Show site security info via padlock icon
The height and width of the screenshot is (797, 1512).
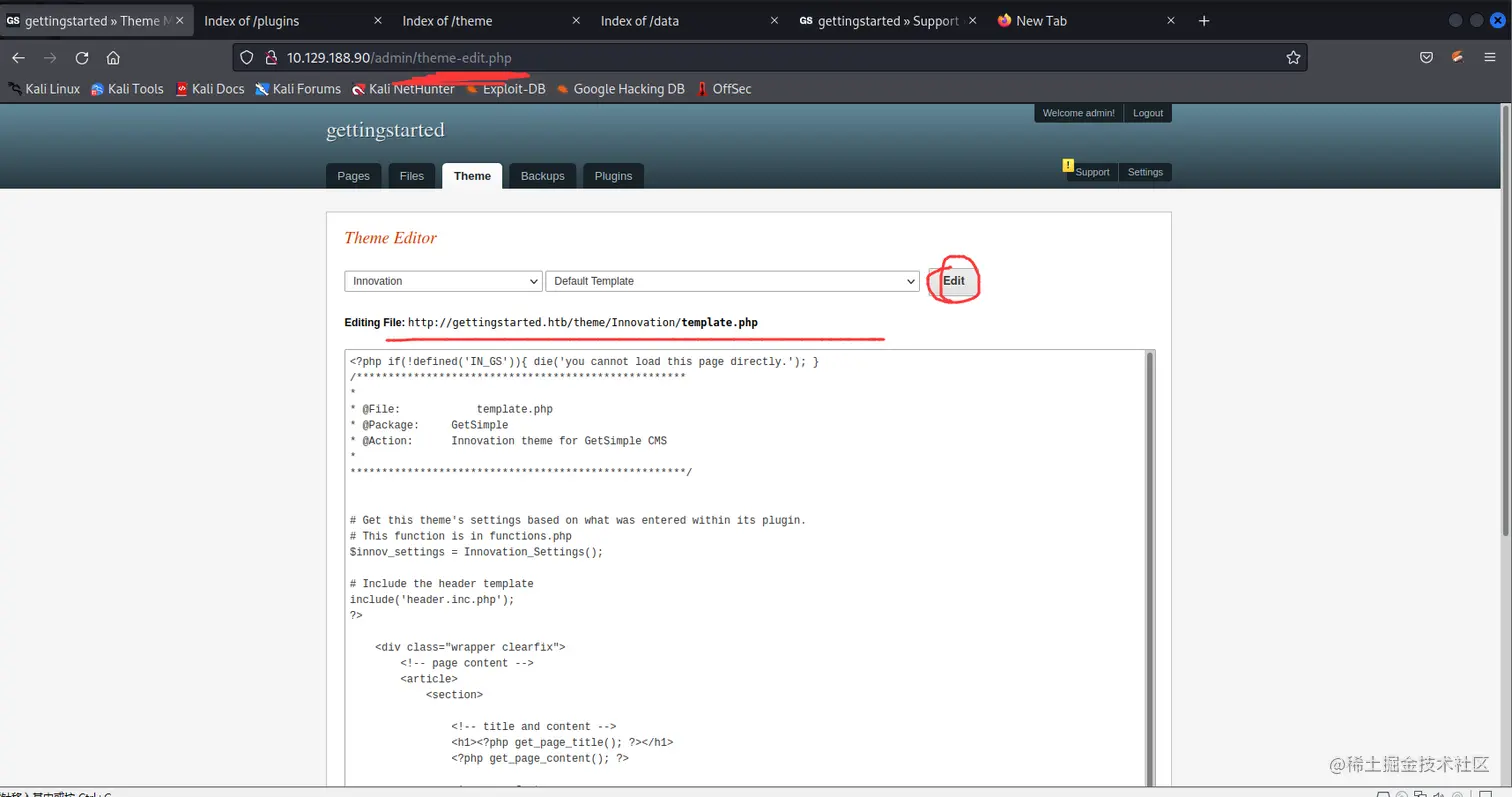[x=270, y=58]
